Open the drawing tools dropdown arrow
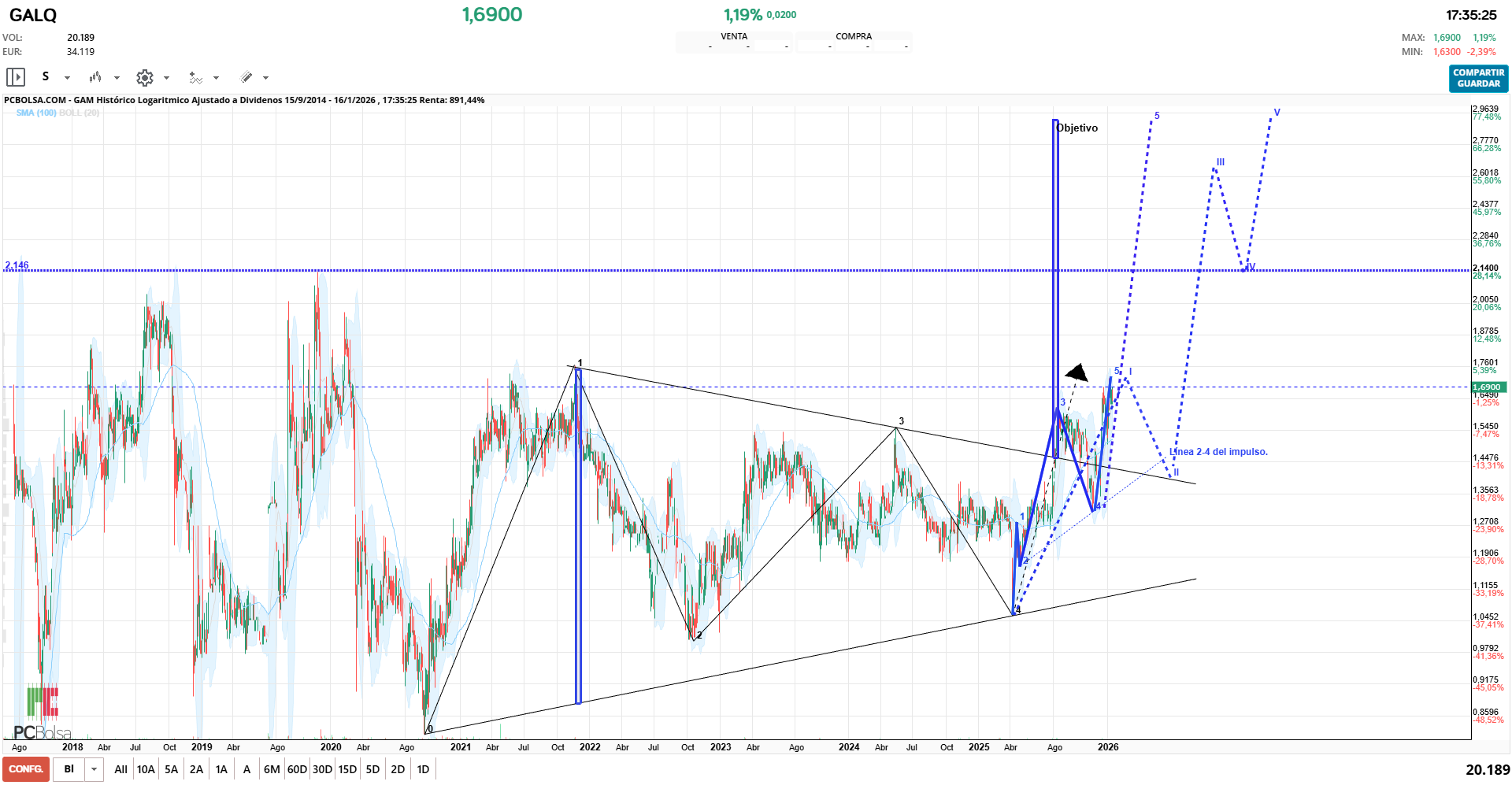 coord(265,78)
